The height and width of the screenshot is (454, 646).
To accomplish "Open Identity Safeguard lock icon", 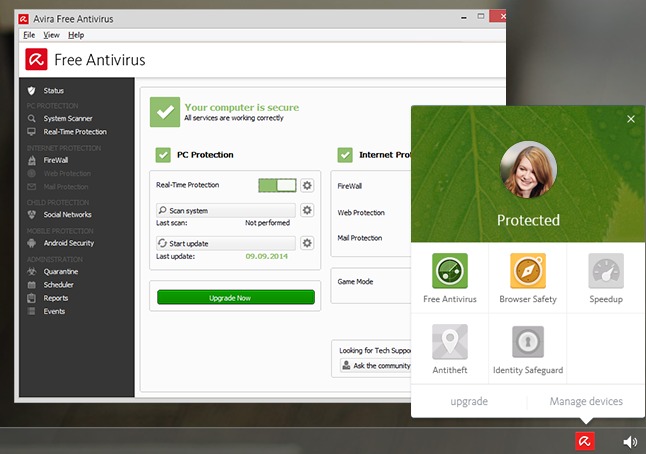I will 528,342.
